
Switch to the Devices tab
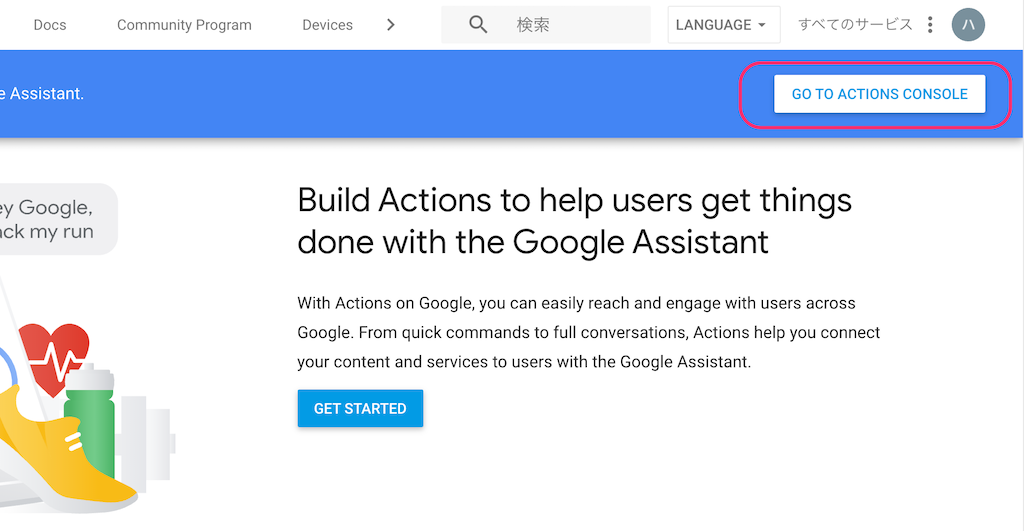[x=327, y=25]
